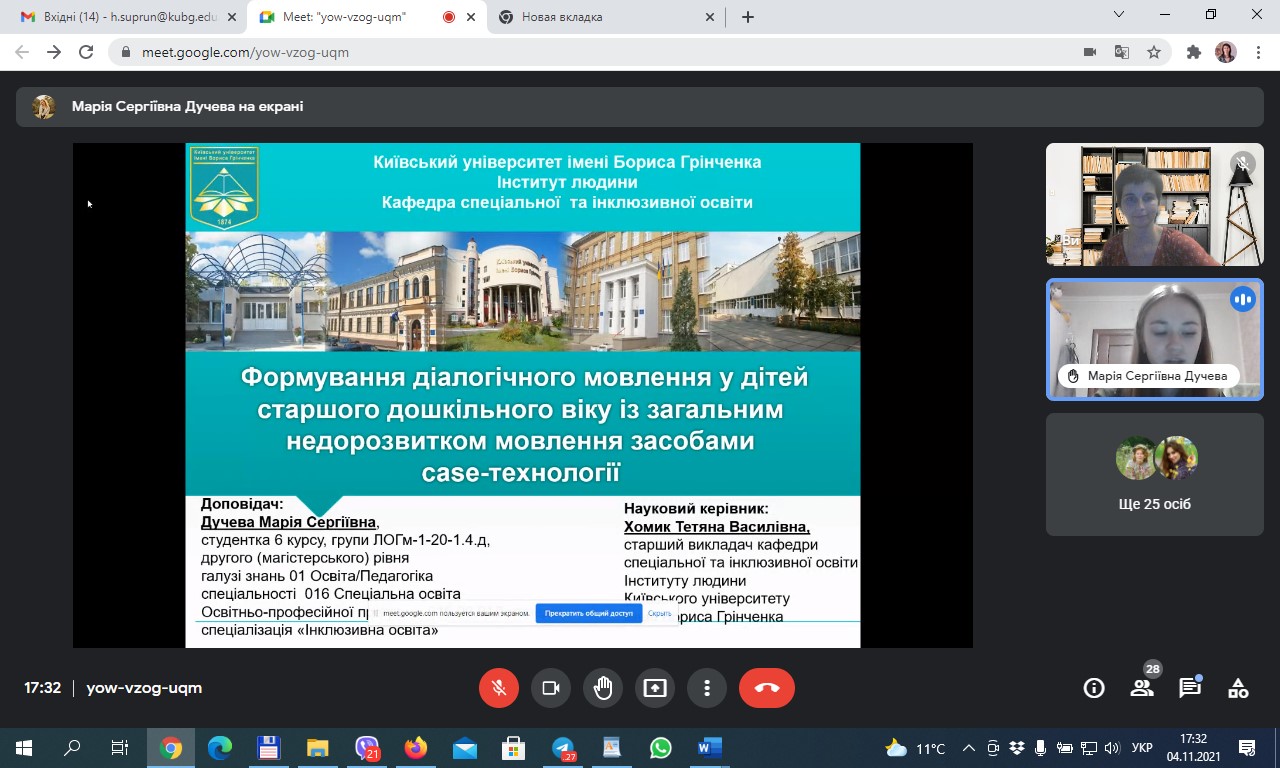This screenshot has width=1280, height=768.
Task: Click Прекратить общий доступ button
Action: (590, 613)
